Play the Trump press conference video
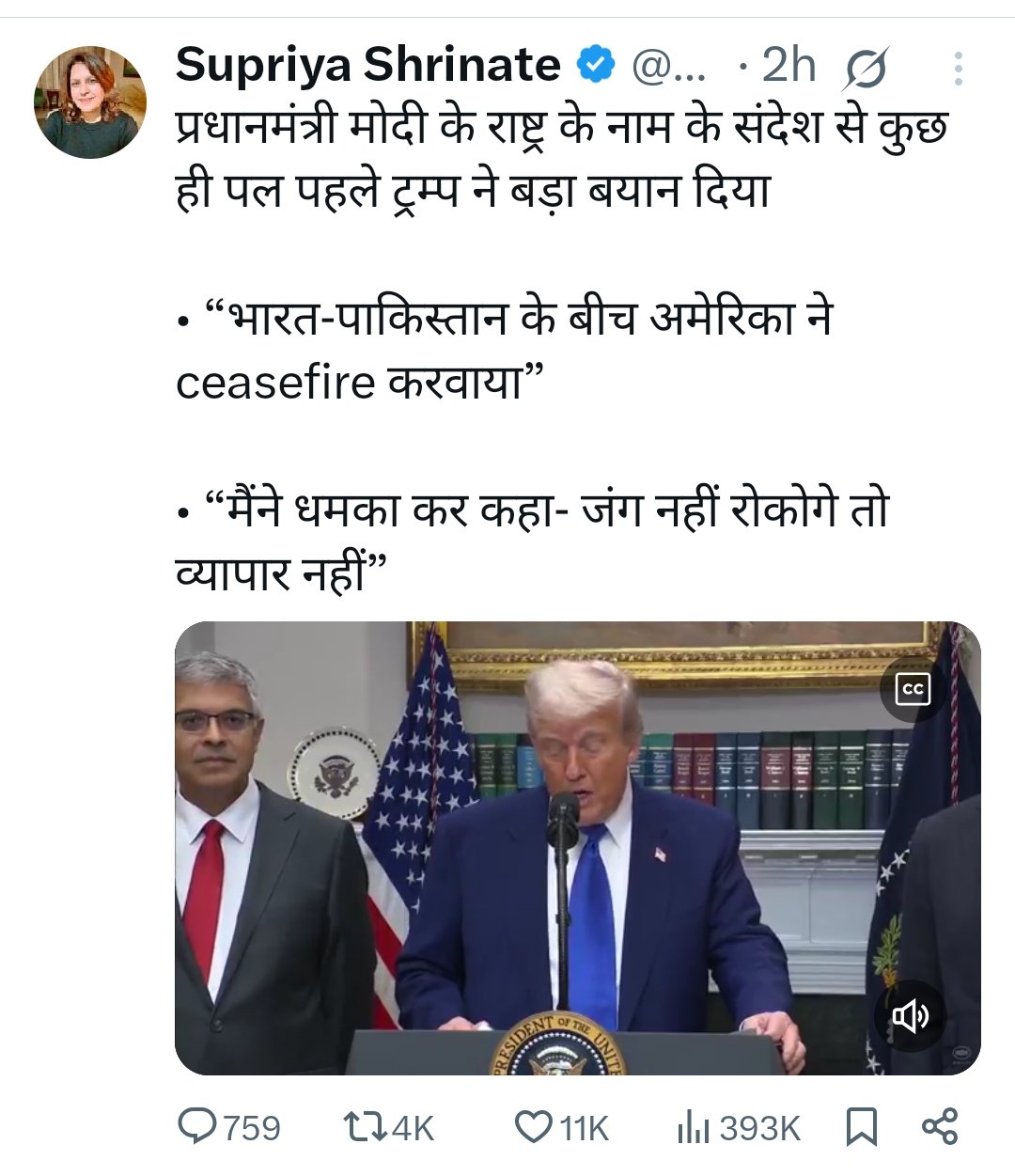The image size is (1015, 1176). 578,848
